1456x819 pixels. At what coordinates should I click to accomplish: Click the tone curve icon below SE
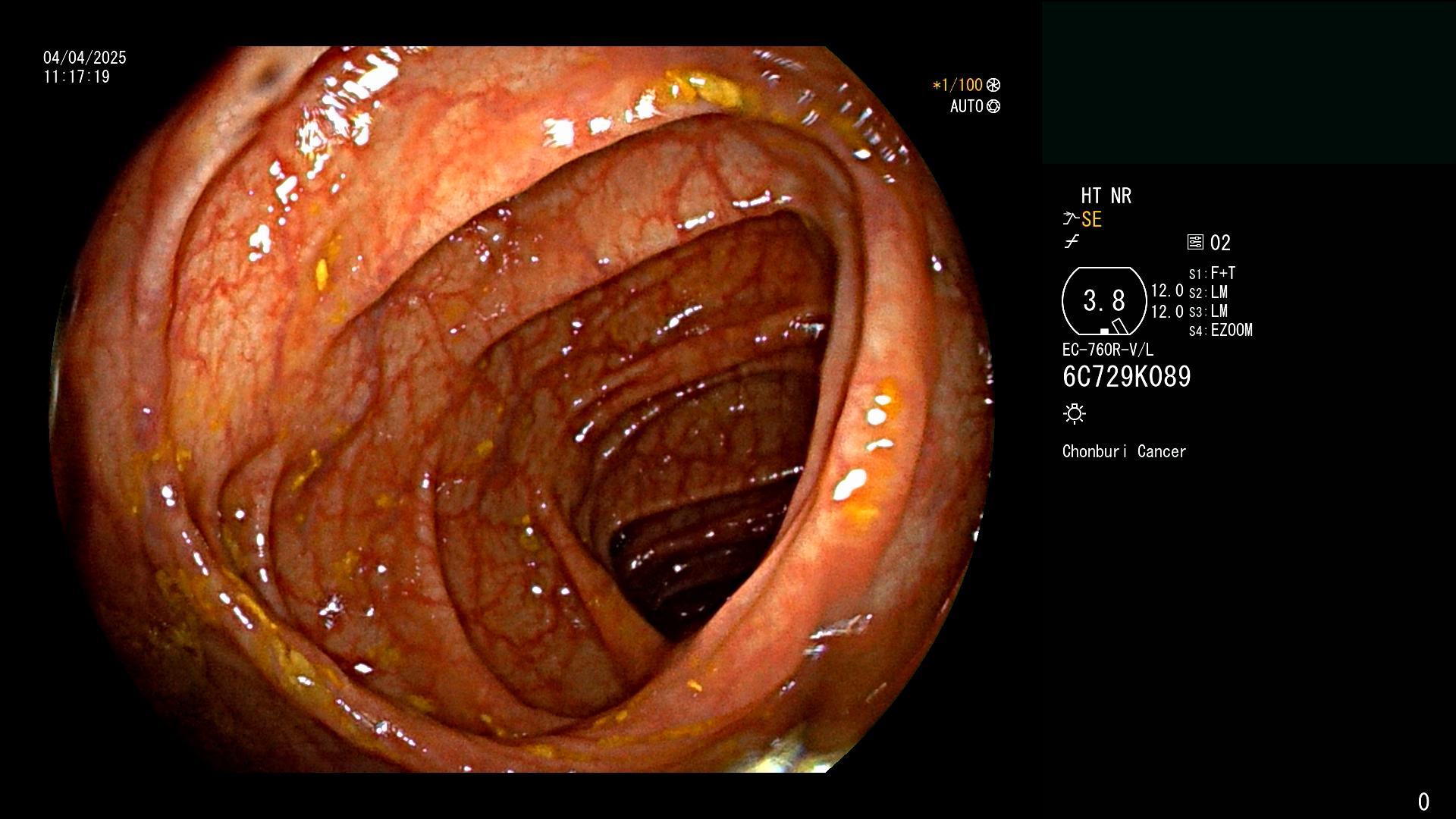coord(1072,242)
